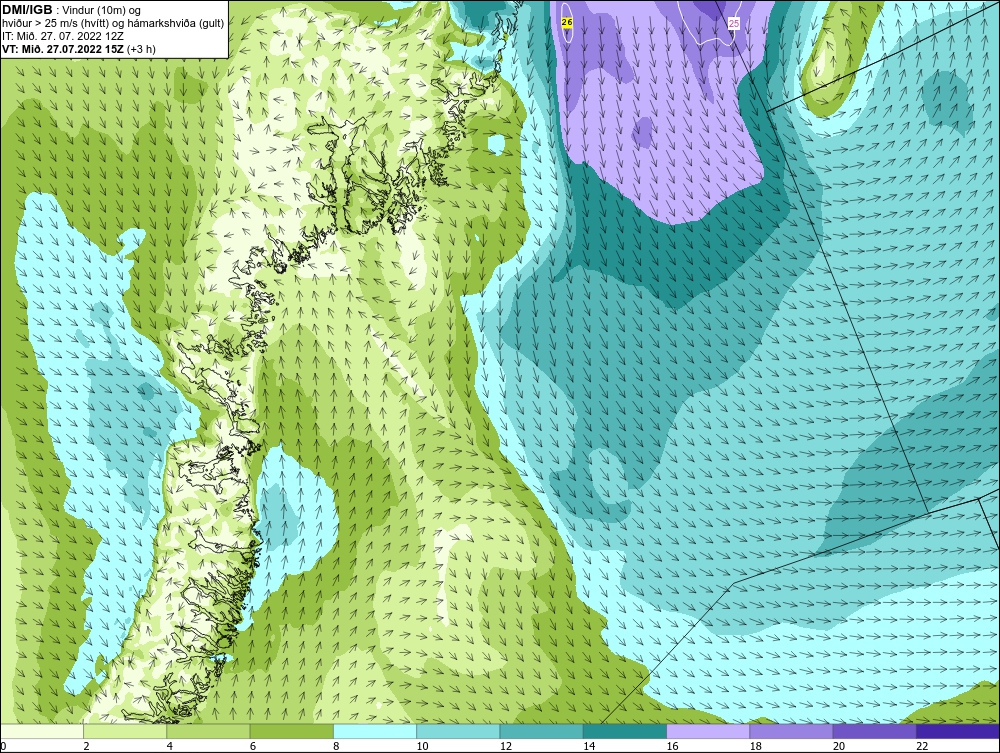The width and height of the screenshot is (1000, 753).
Task: Click the "hviður > 25 m/s (hvítt)" line
Action: (x=55, y=24)
